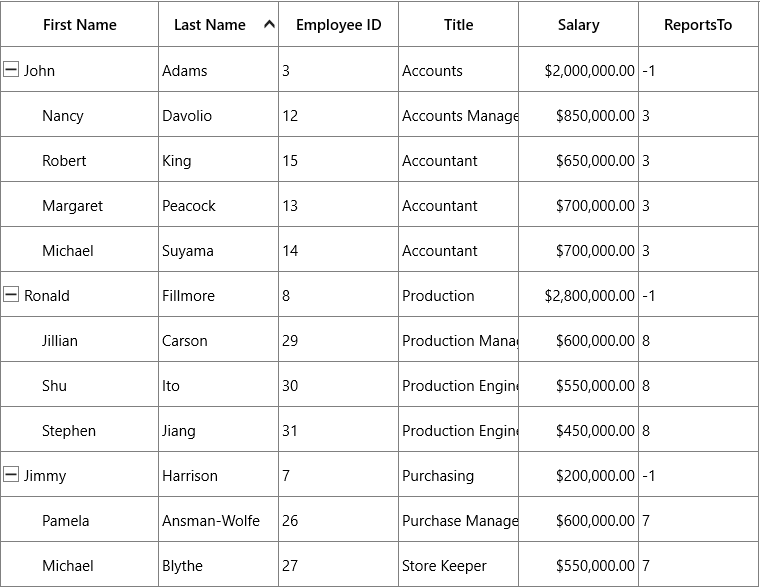Screen dimensions: 760x587
Task: Select Peacock last name cell
Action: 219,205
